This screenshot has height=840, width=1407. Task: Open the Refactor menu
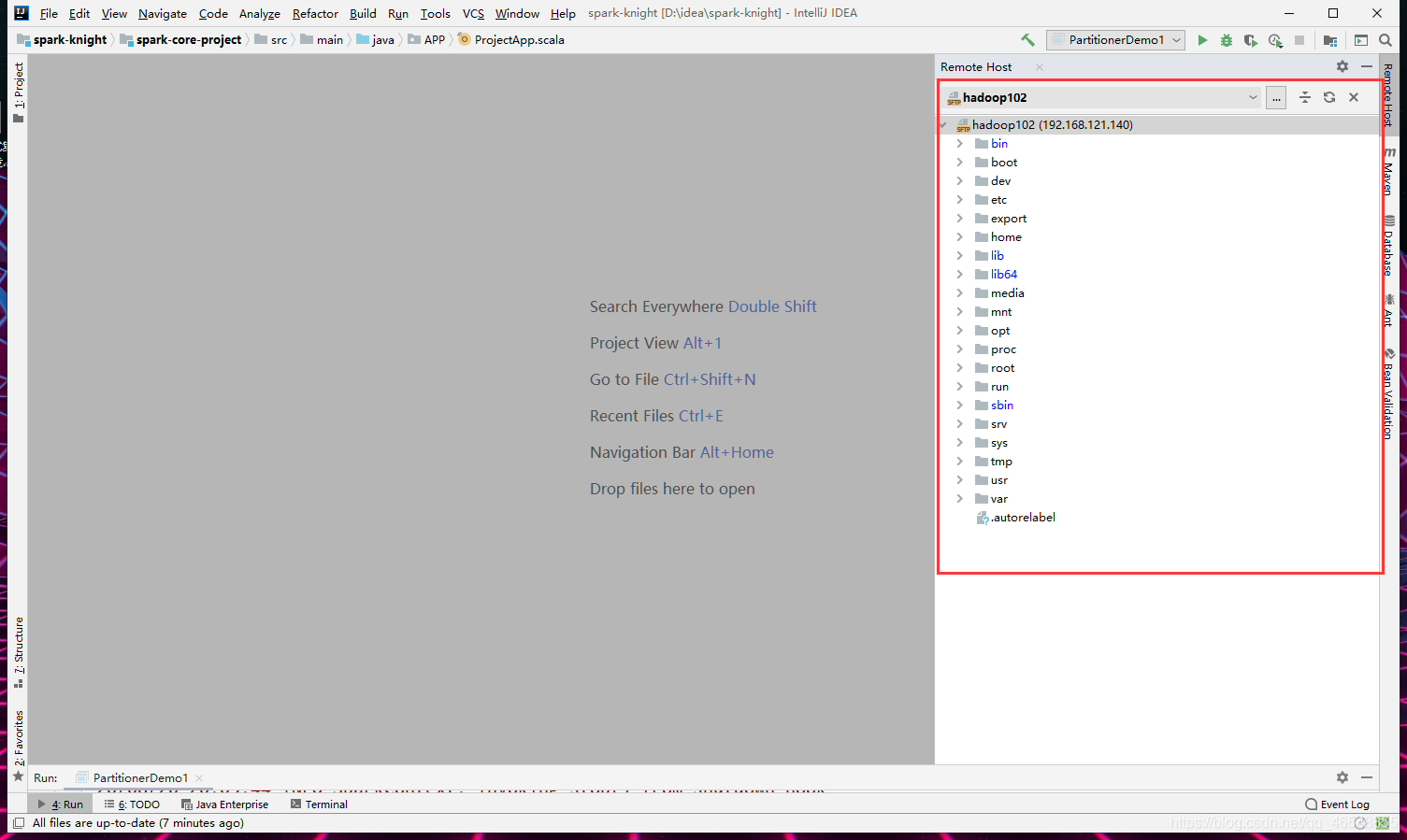pyautogui.click(x=315, y=13)
